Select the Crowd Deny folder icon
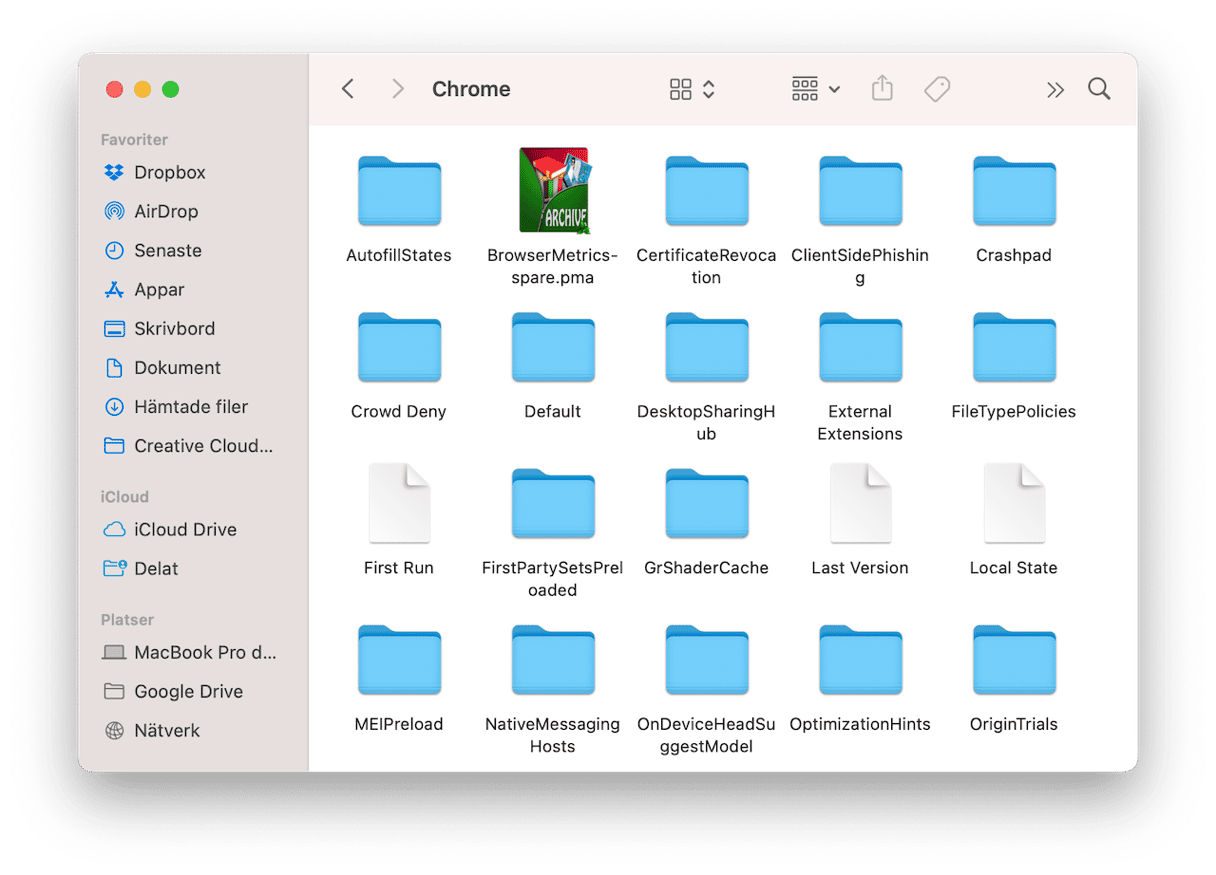Image resolution: width=1216 pixels, height=875 pixels. 399,347
